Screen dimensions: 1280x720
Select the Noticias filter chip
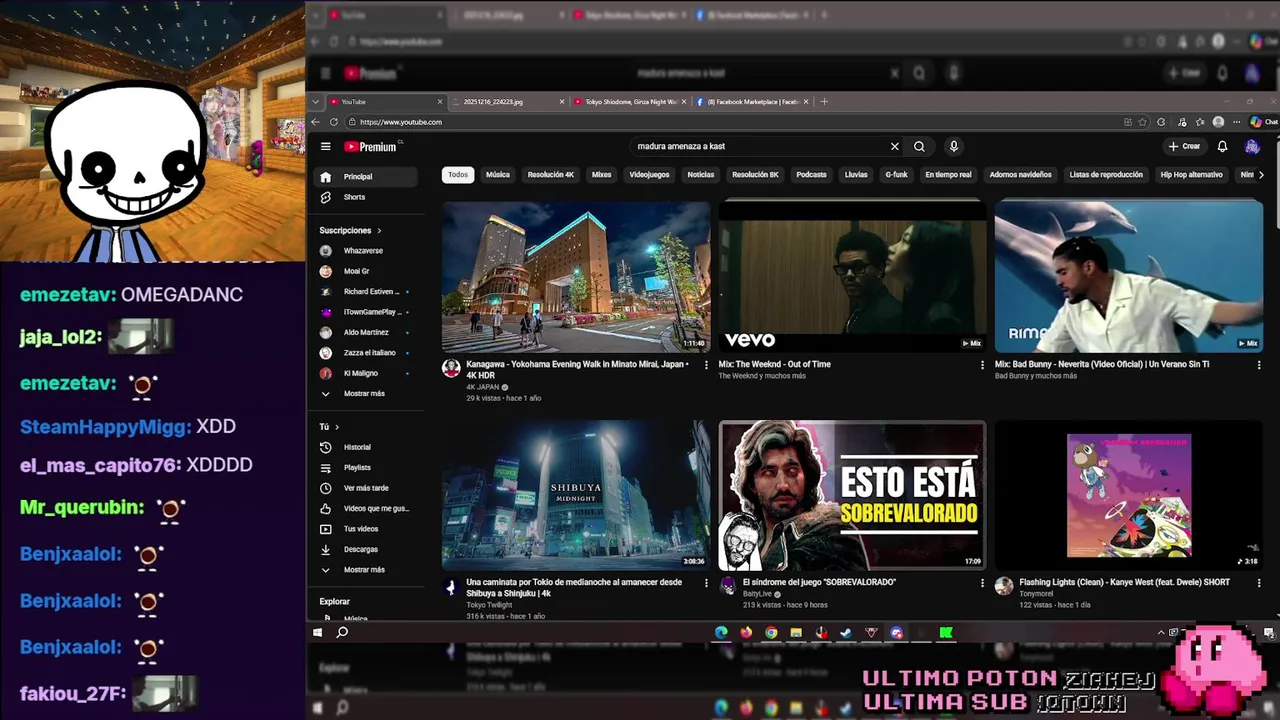click(701, 174)
